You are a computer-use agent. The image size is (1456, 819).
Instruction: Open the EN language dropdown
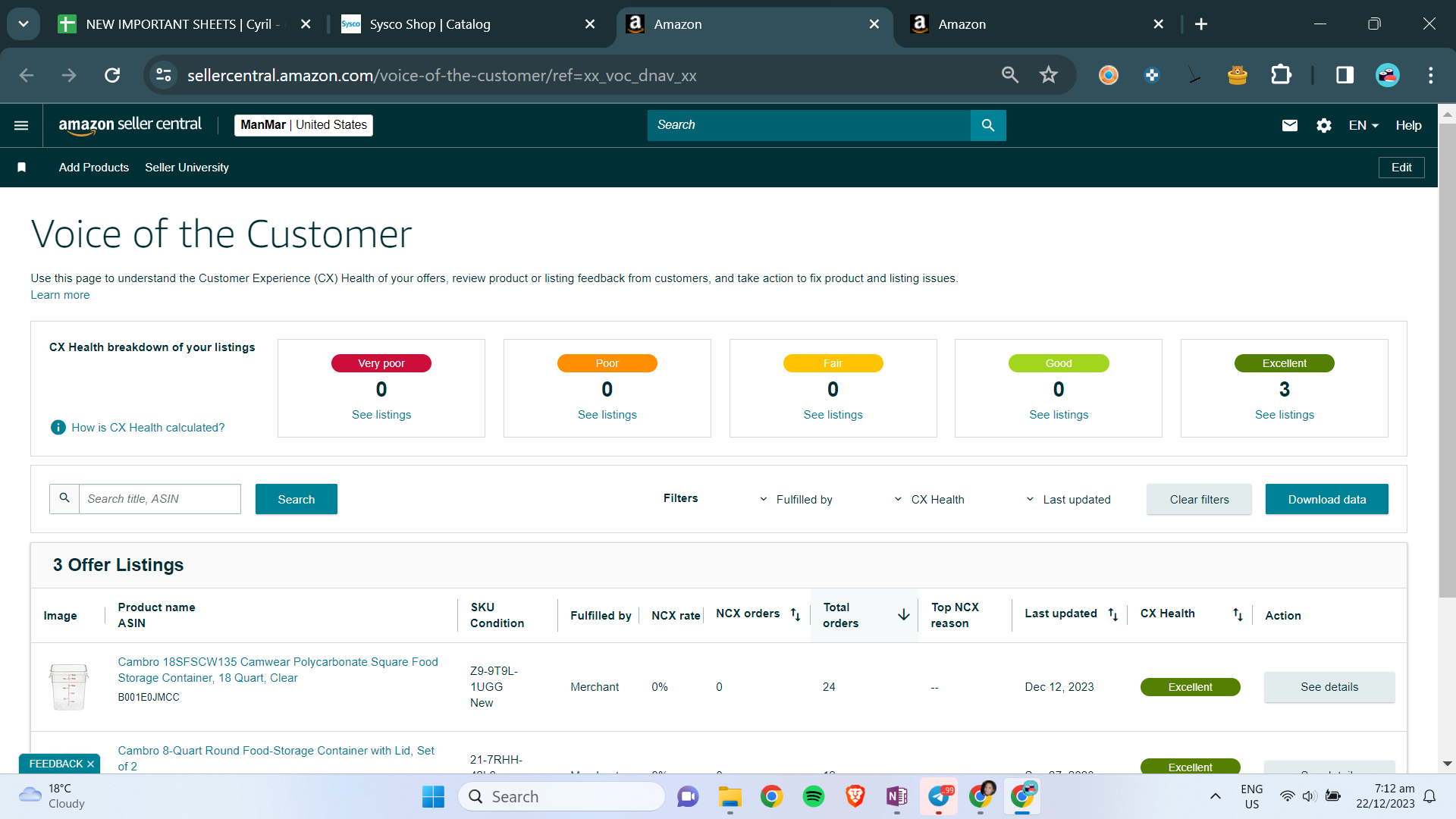(x=1363, y=125)
